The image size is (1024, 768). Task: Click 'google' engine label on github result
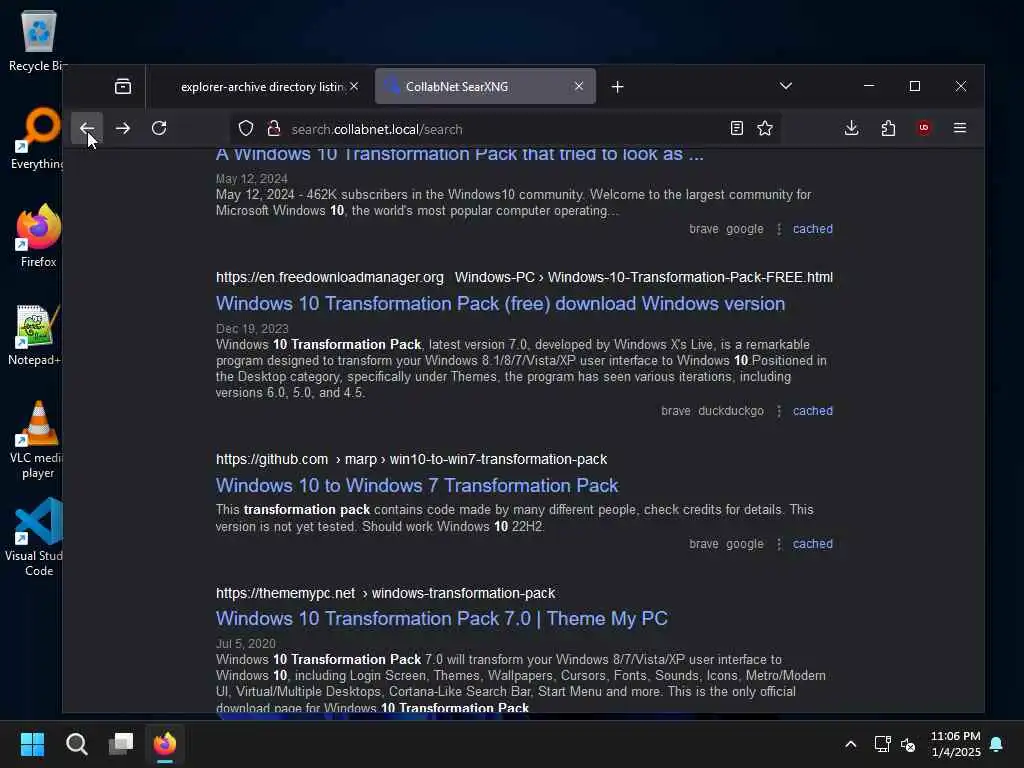[744, 544]
